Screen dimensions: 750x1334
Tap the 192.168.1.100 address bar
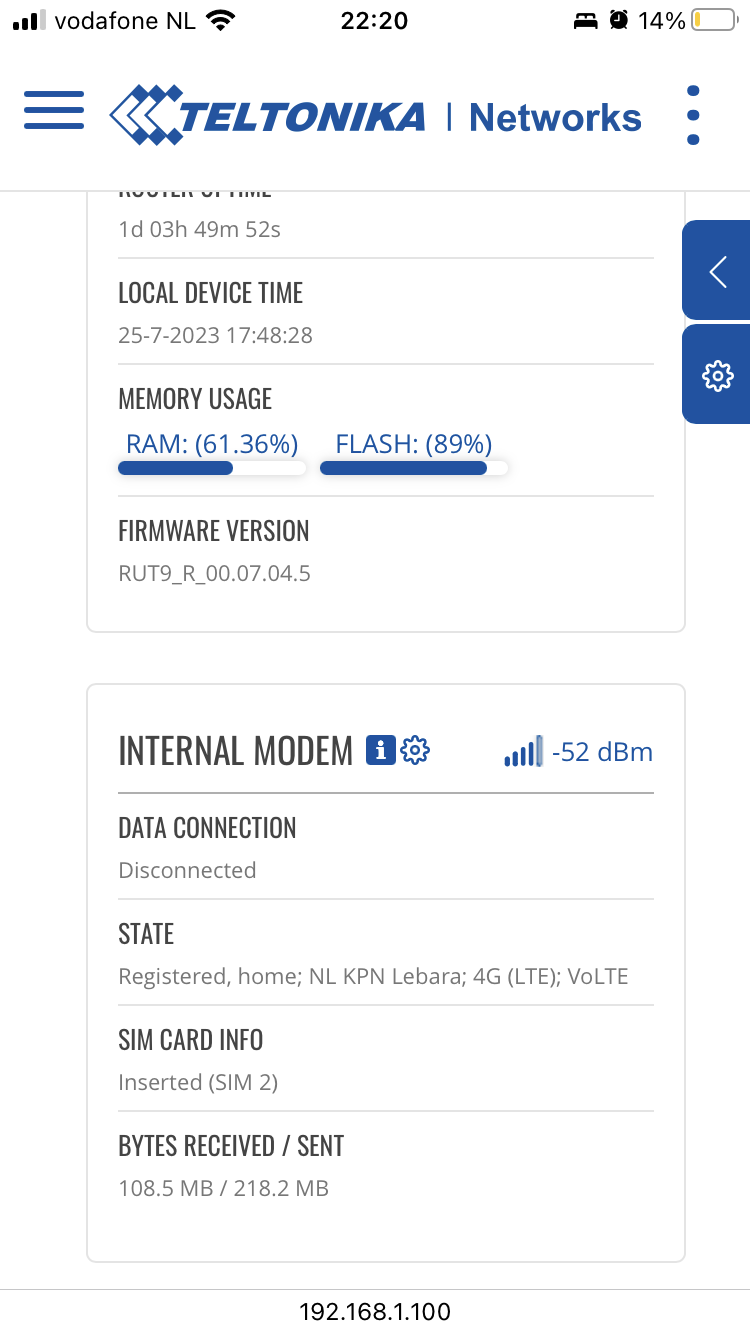coord(375,1311)
